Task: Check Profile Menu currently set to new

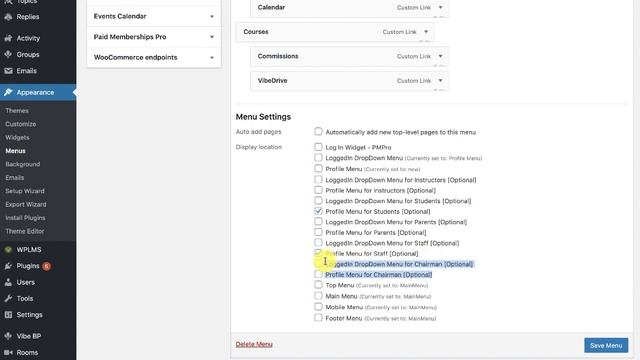Action: (x=318, y=168)
